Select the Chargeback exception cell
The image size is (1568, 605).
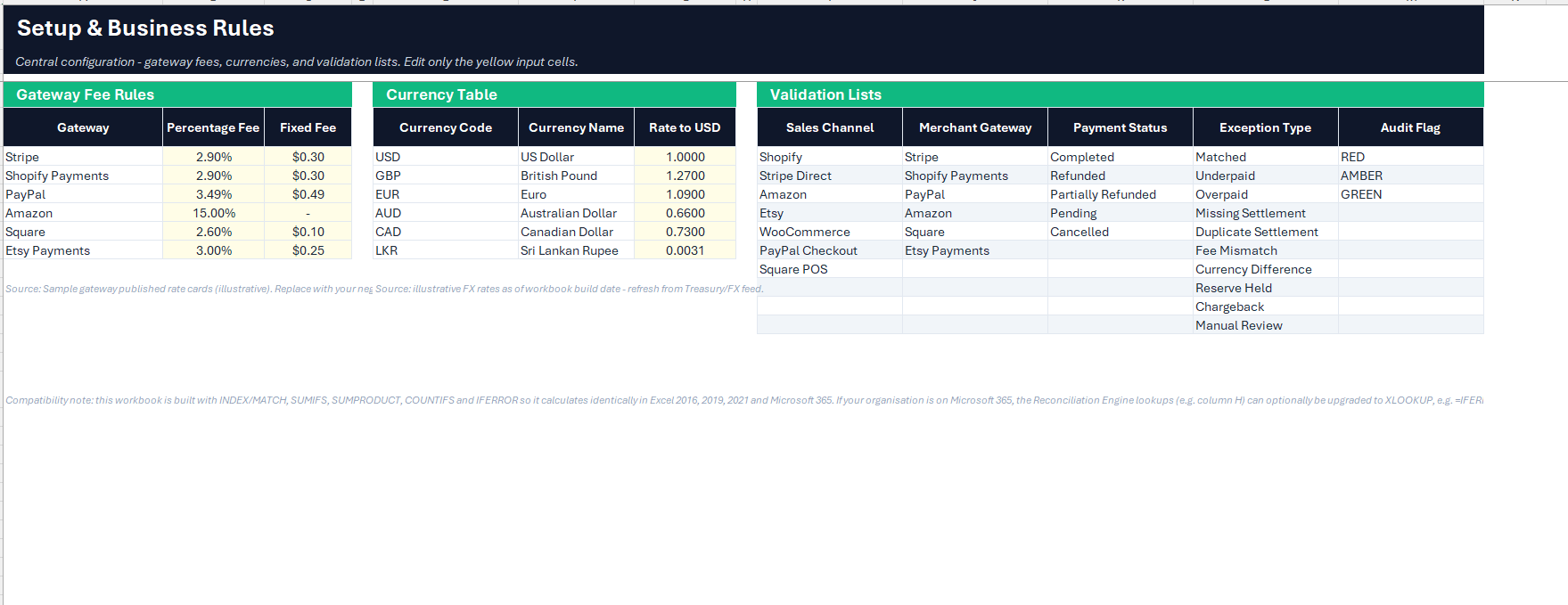click(1266, 307)
